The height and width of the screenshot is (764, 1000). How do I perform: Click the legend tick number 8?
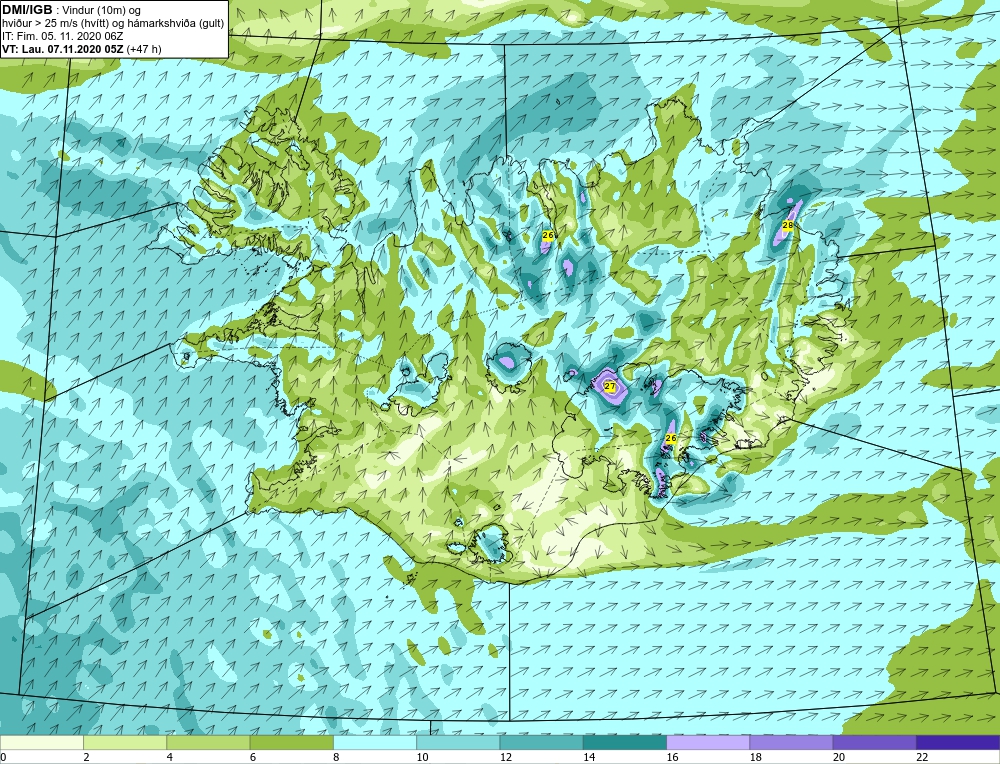tap(336, 757)
